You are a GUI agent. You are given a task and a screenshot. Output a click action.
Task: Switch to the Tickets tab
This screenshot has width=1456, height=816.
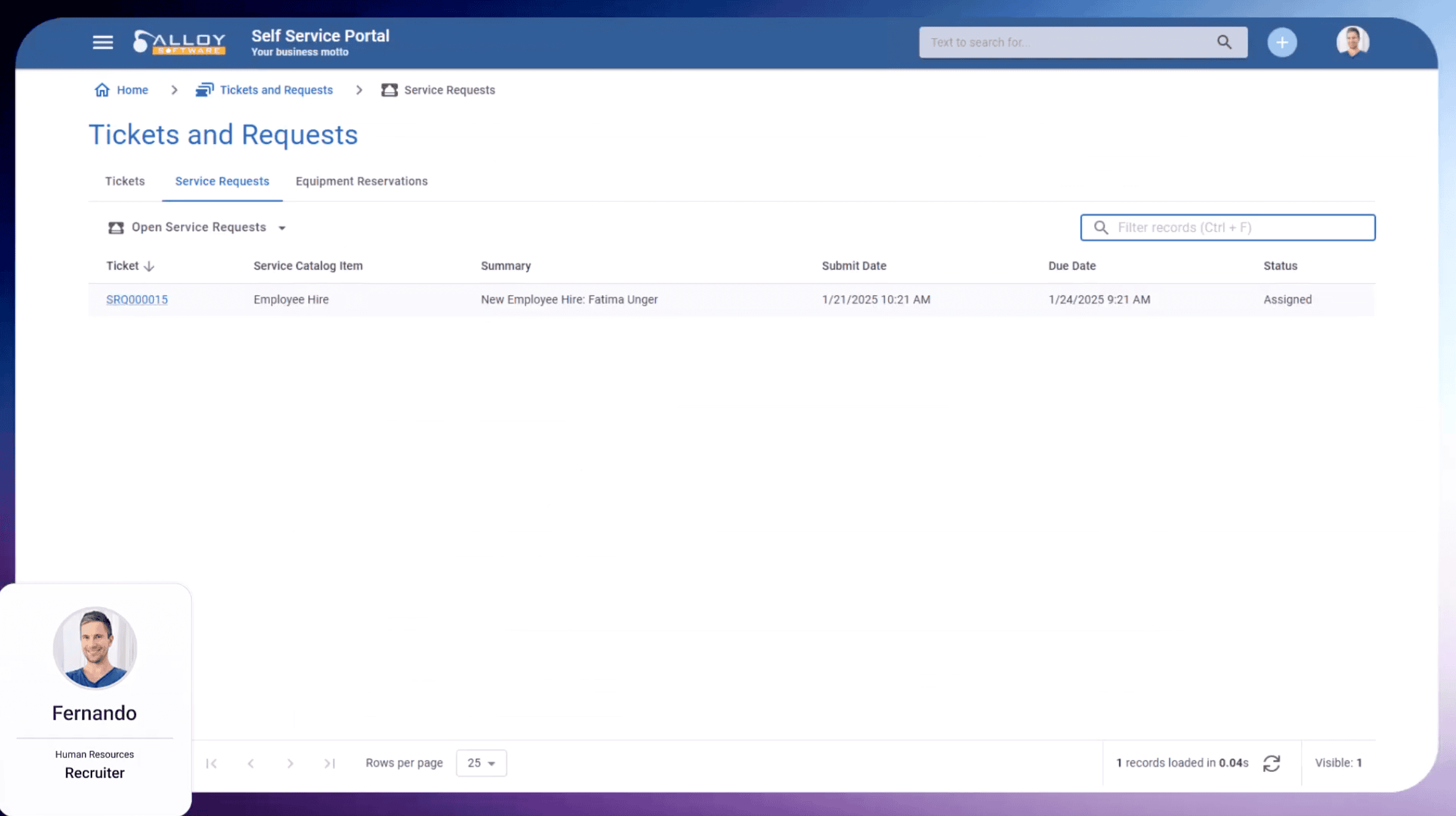[x=125, y=181]
